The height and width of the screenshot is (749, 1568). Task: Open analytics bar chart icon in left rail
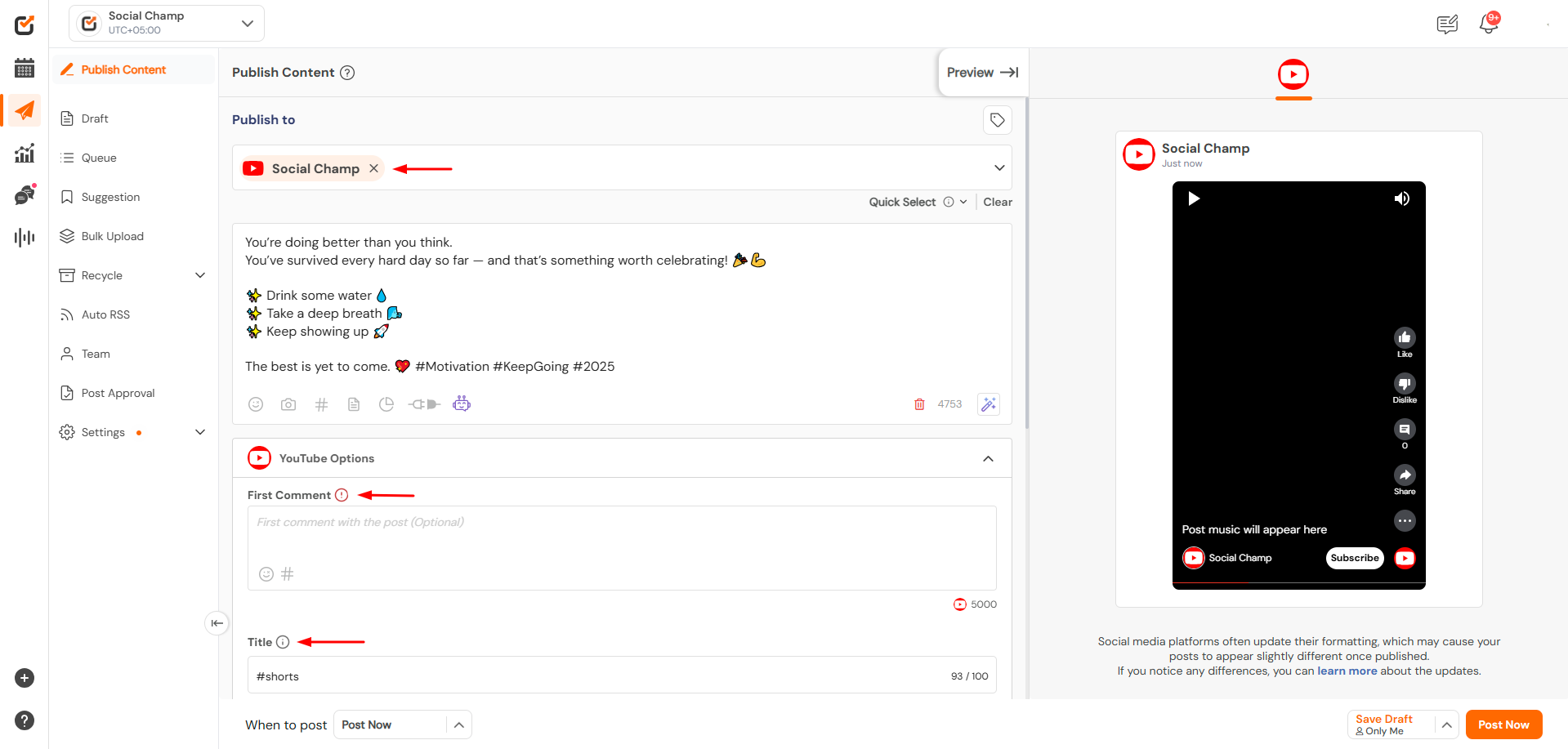25,153
